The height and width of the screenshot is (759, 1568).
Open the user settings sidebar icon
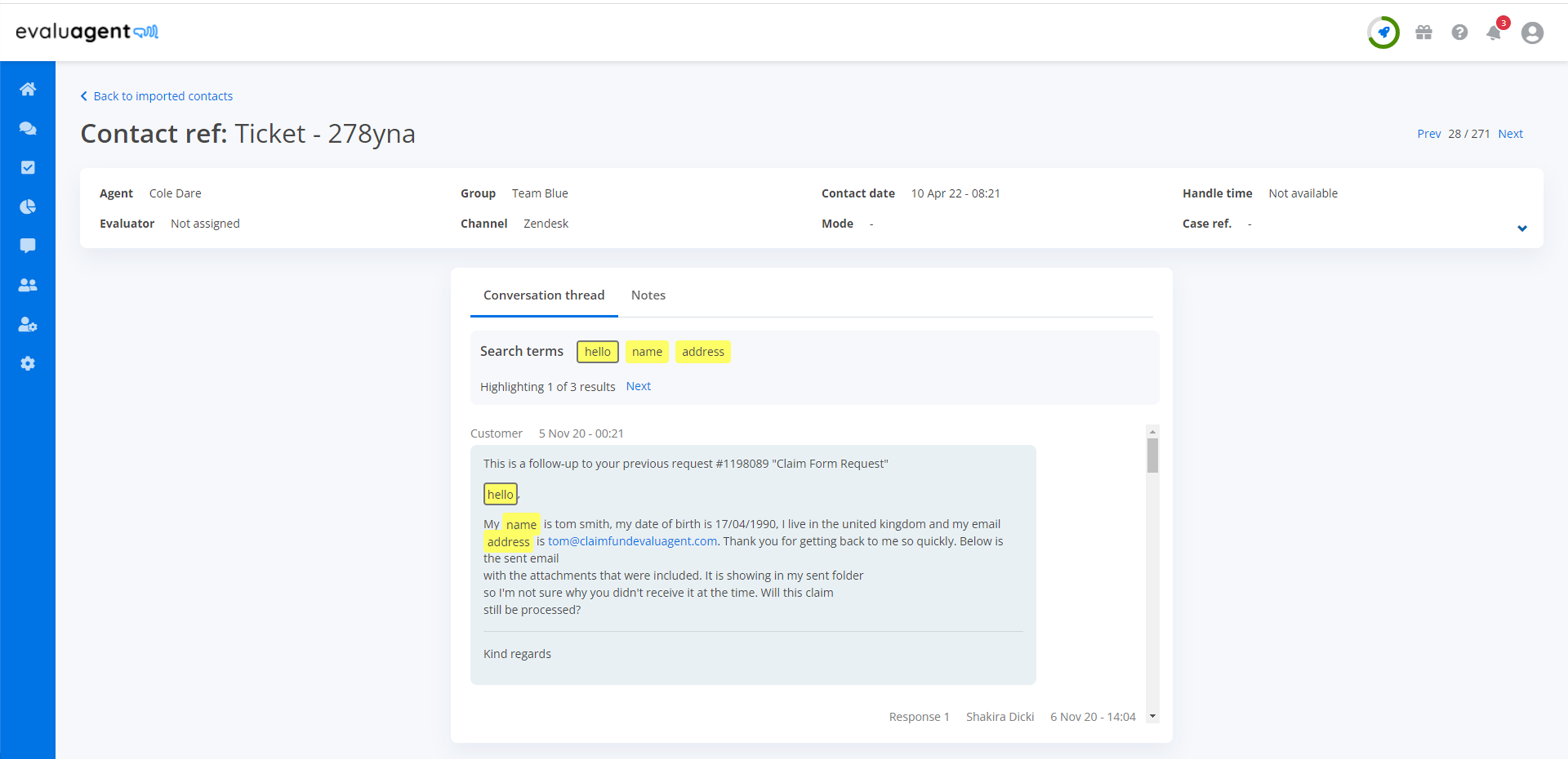tap(27, 324)
